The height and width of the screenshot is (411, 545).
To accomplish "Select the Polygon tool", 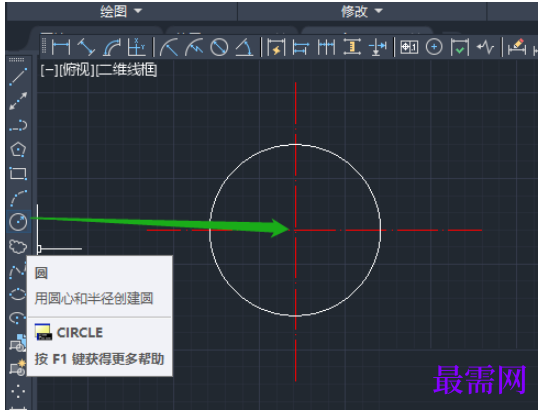I will pyautogui.click(x=18, y=150).
